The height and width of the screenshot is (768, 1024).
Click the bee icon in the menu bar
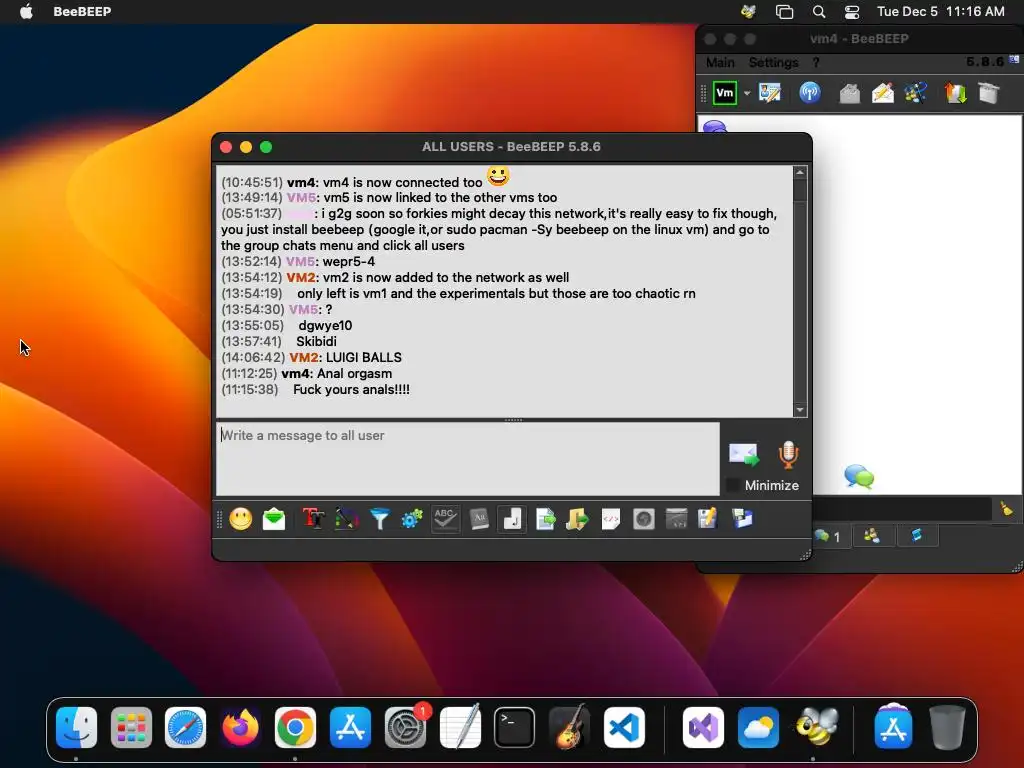click(x=748, y=11)
